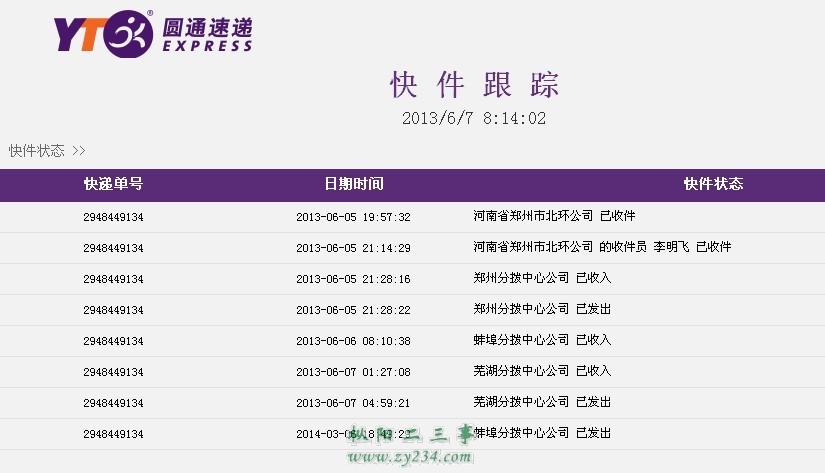Select tracking number in the 19:57:32 row
The width and height of the screenshot is (825, 473).
pyautogui.click(x=113, y=217)
